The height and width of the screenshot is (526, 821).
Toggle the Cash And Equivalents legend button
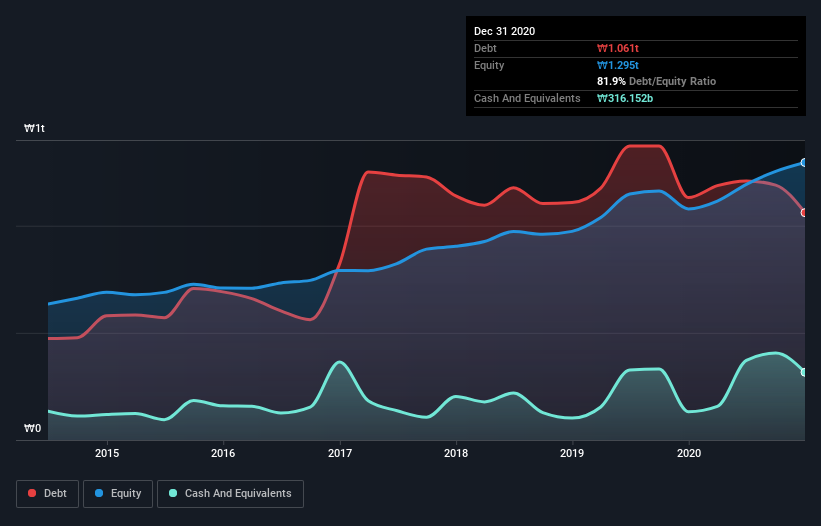pyautogui.click(x=230, y=494)
